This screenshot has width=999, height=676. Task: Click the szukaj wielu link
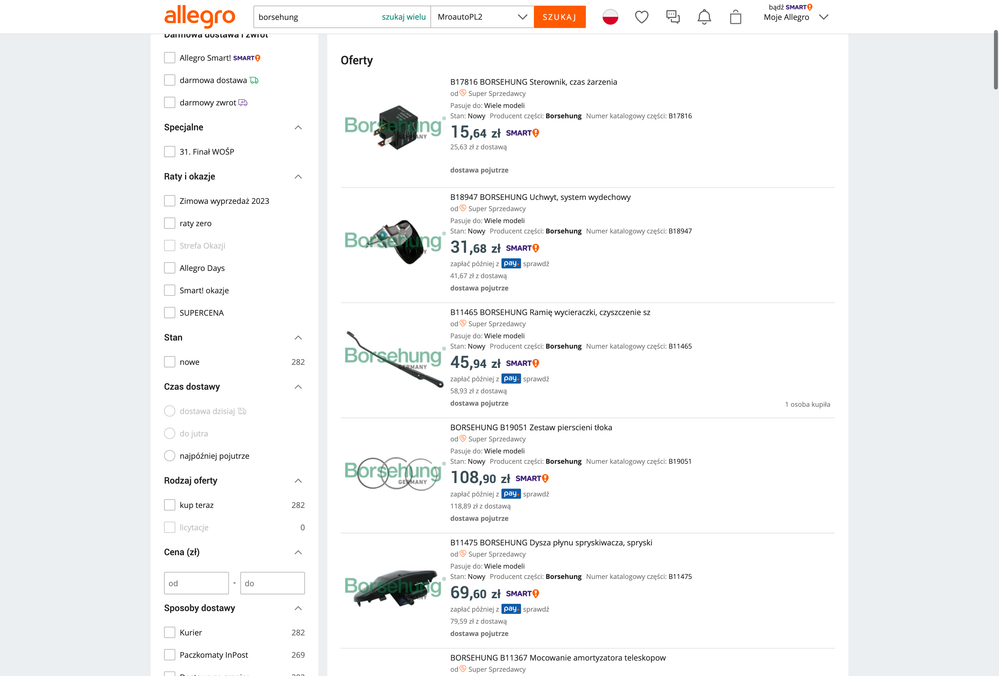(x=404, y=17)
